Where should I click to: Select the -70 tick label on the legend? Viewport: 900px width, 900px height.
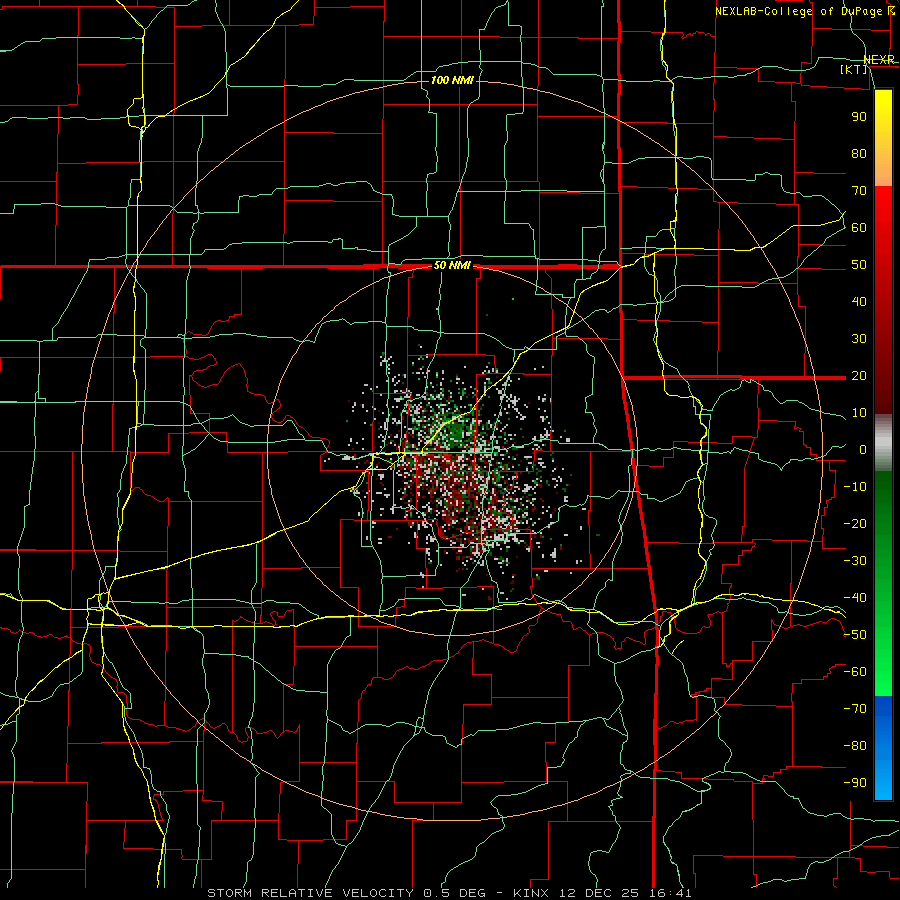(x=855, y=709)
